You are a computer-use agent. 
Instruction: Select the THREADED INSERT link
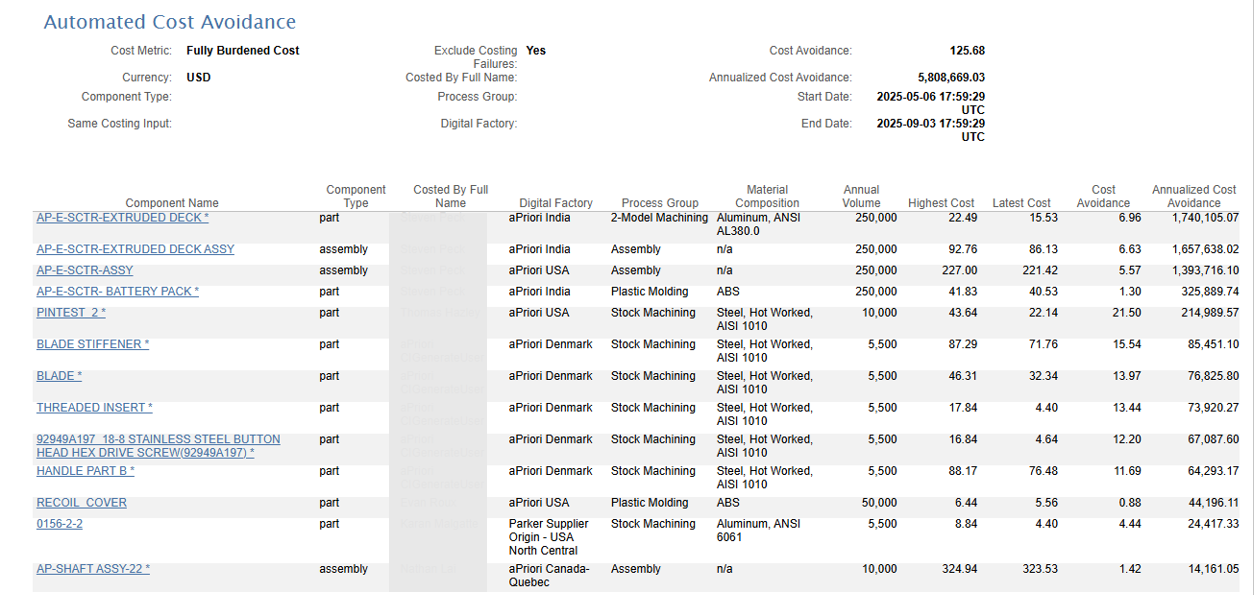[x=94, y=408]
